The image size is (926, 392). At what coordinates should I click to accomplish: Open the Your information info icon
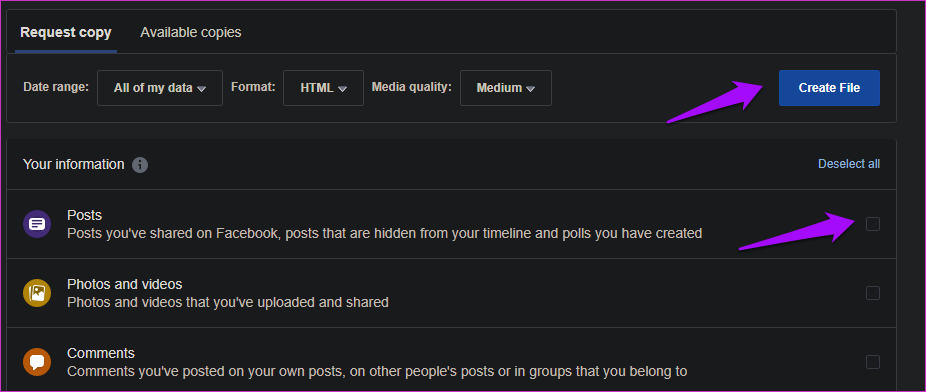pyautogui.click(x=140, y=165)
